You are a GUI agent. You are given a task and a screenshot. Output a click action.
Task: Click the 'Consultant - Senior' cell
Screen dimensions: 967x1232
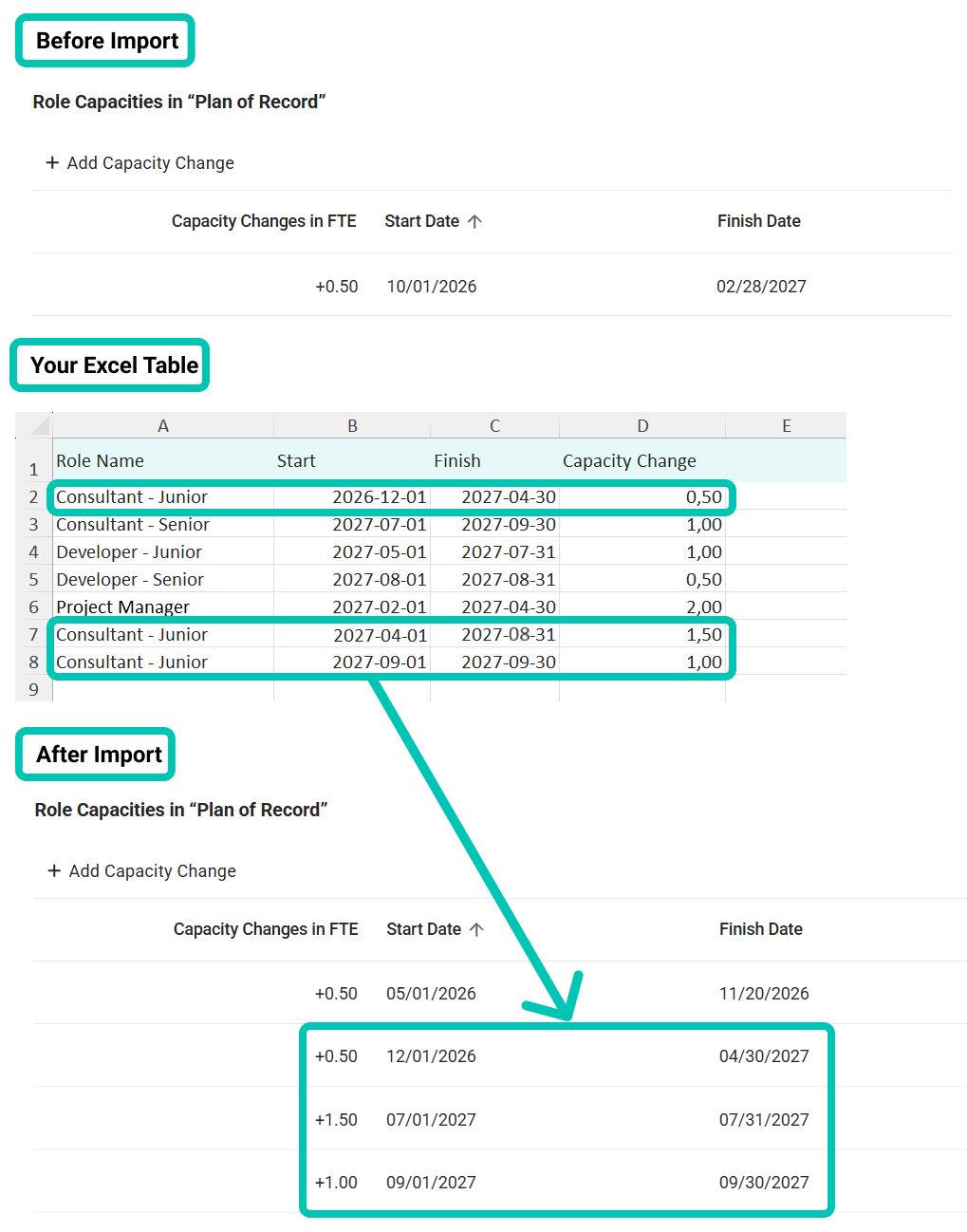[163, 524]
